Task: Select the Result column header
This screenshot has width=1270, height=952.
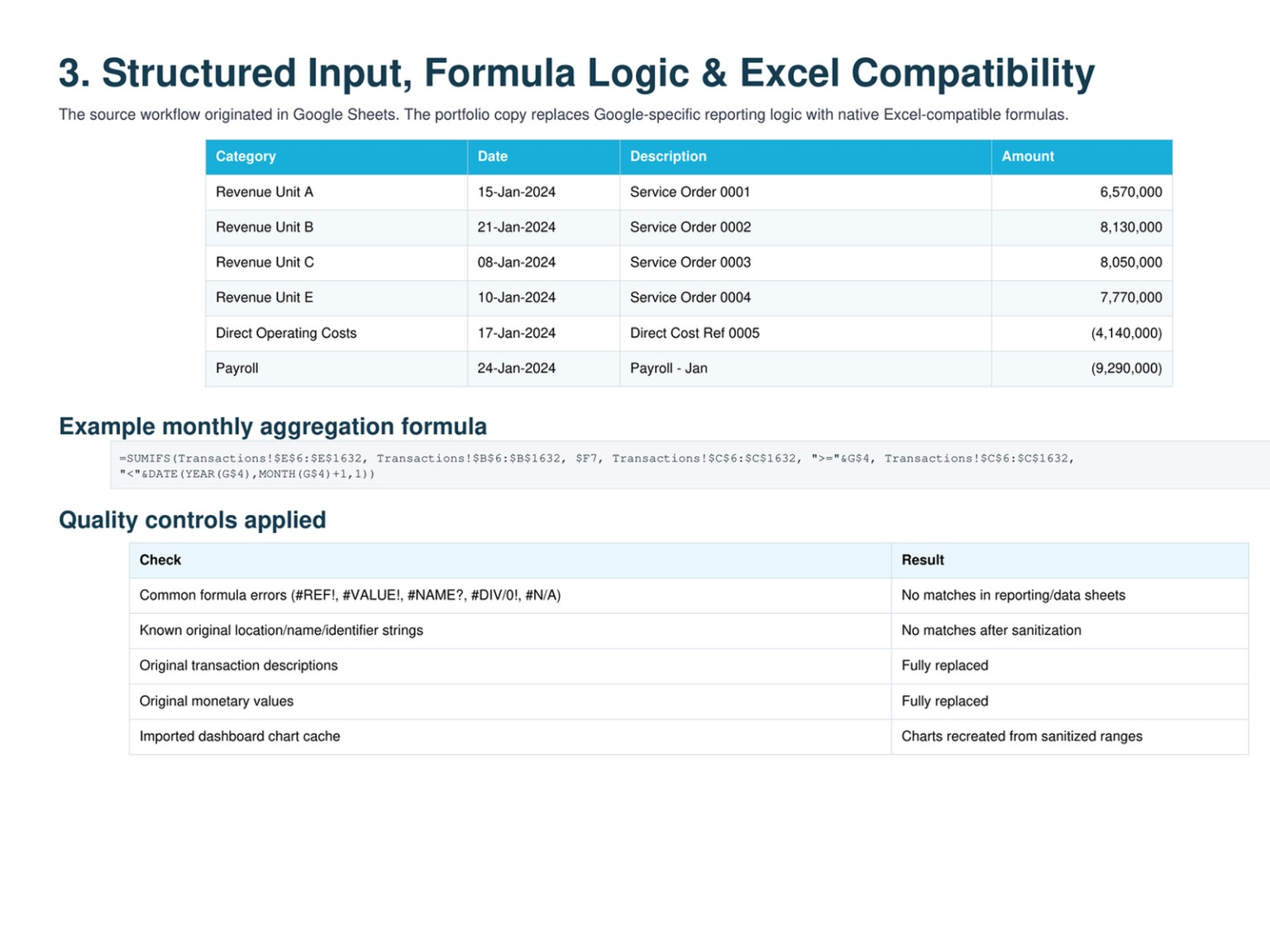Action: point(1070,560)
